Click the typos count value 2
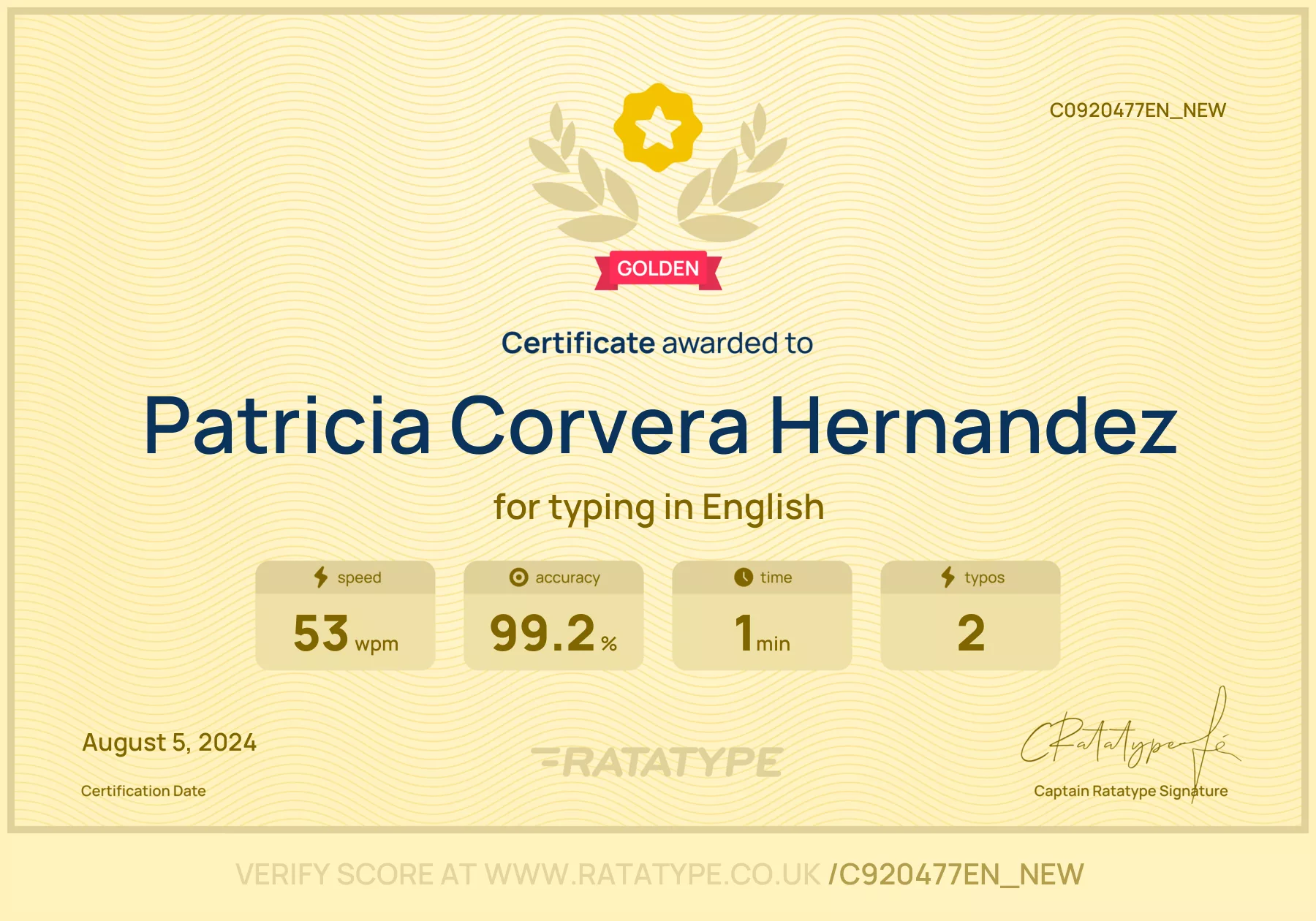This screenshot has width=1316, height=921. click(x=971, y=633)
